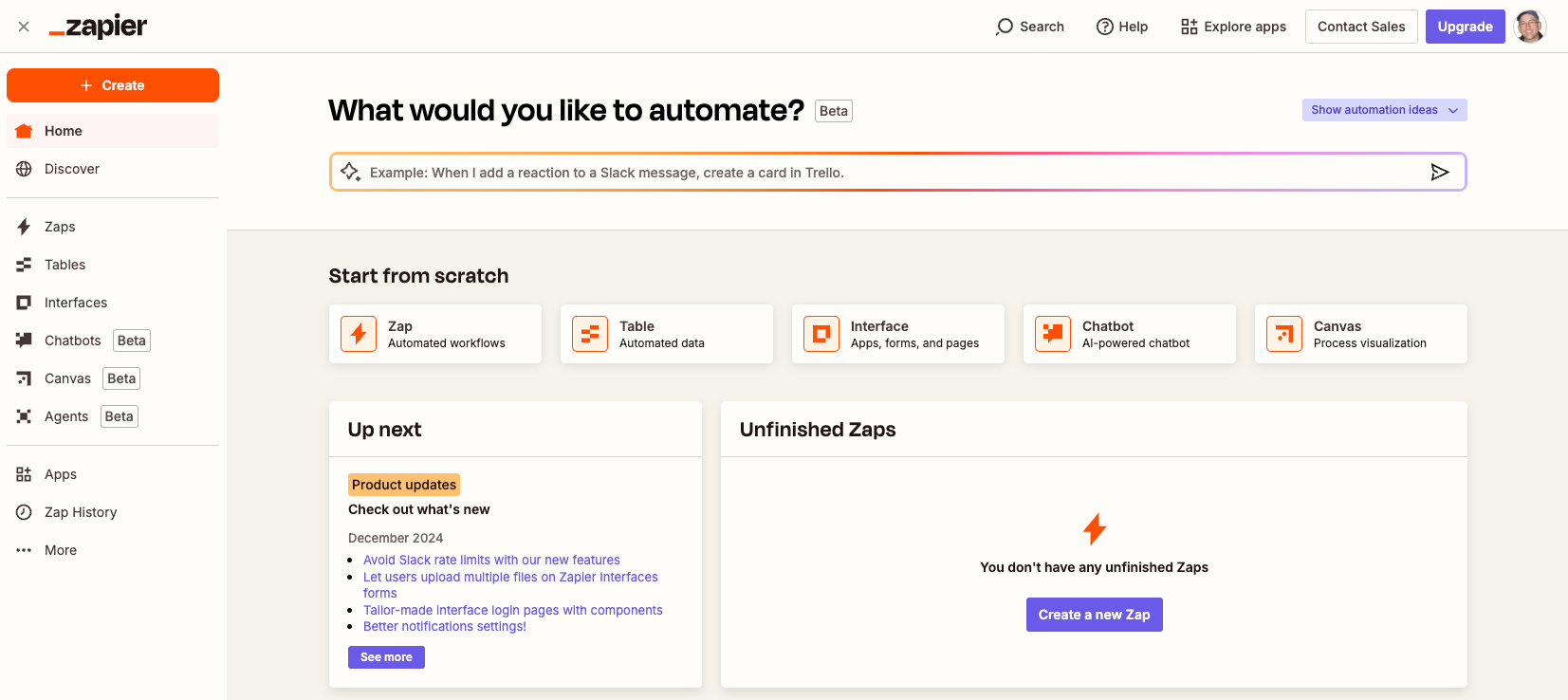Go to Zaps in the sidebar
Image resolution: width=1568 pixels, height=700 pixels.
pyautogui.click(x=113, y=227)
